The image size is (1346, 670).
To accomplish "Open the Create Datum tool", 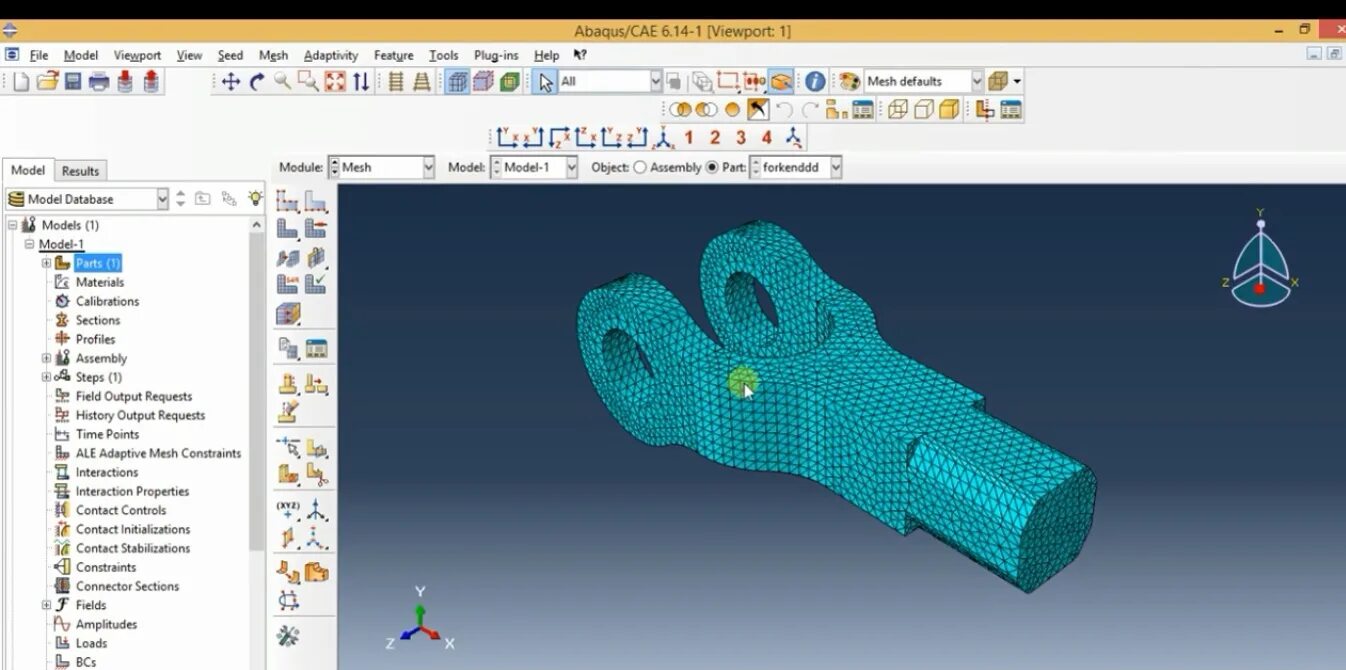I will click(288, 508).
